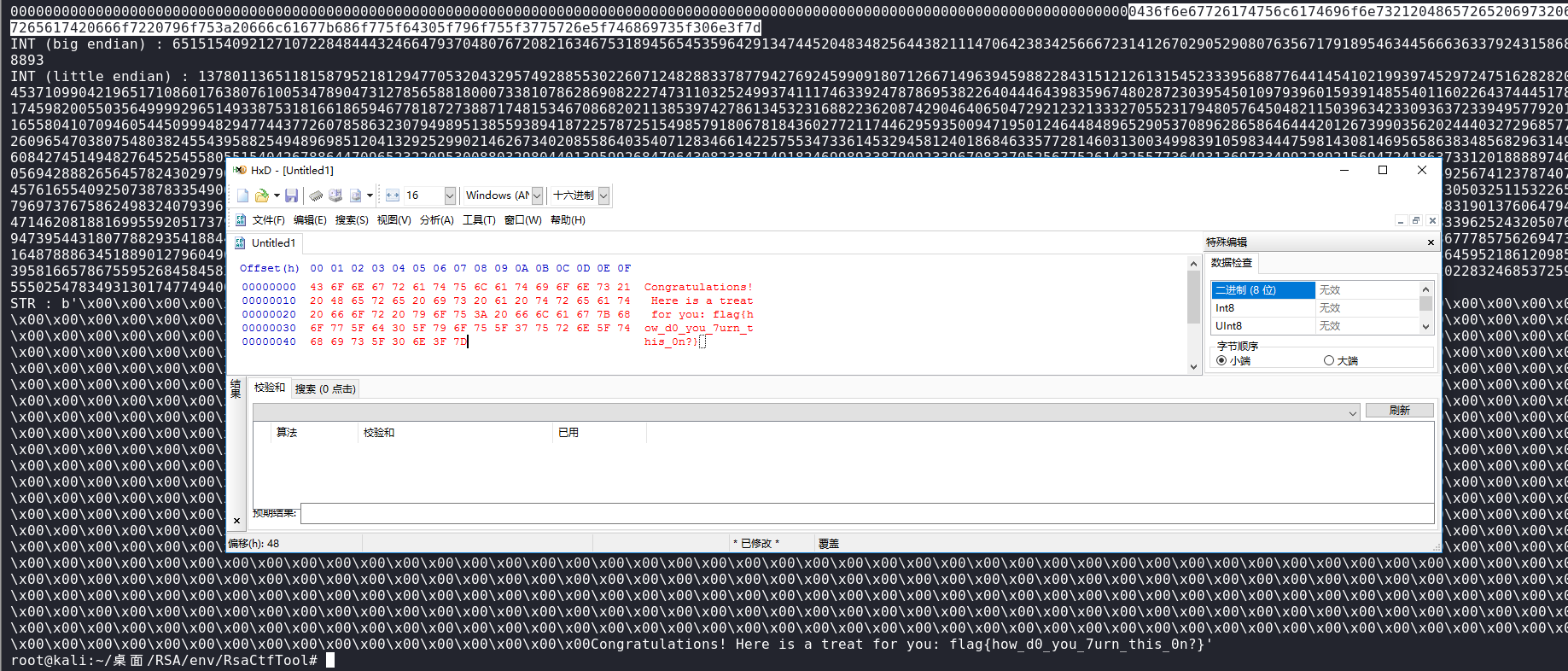
Task: Switch to the 搜索 (0 点击) tab
Action: tap(325, 389)
